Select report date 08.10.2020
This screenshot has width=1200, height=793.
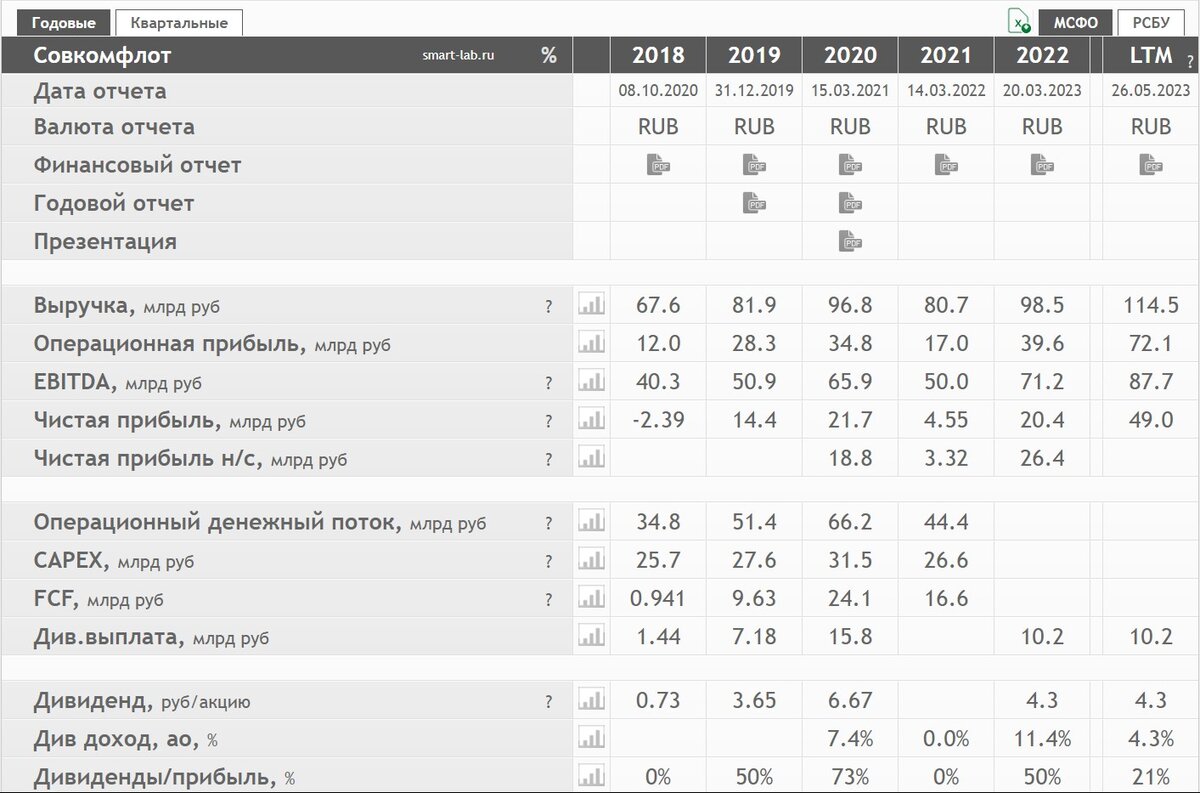pos(658,91)
